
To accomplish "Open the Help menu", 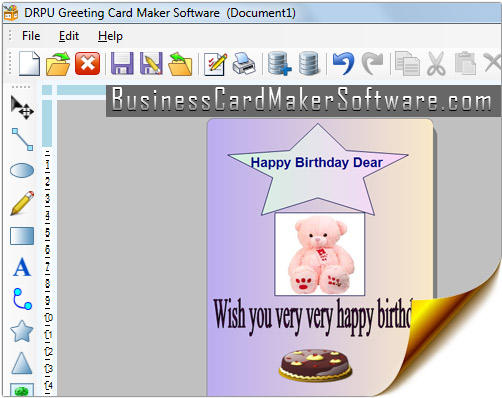I will click(110, 36).
